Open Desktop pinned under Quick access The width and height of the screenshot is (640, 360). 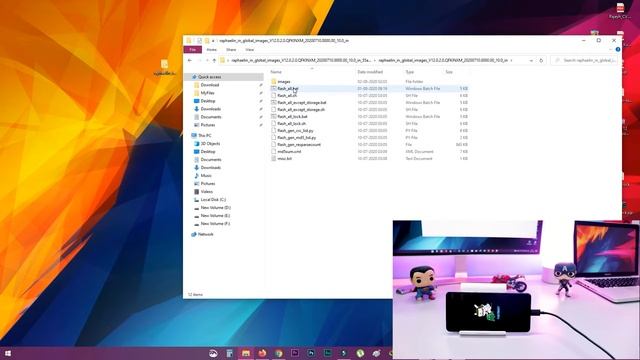click(x=208, y=101)
